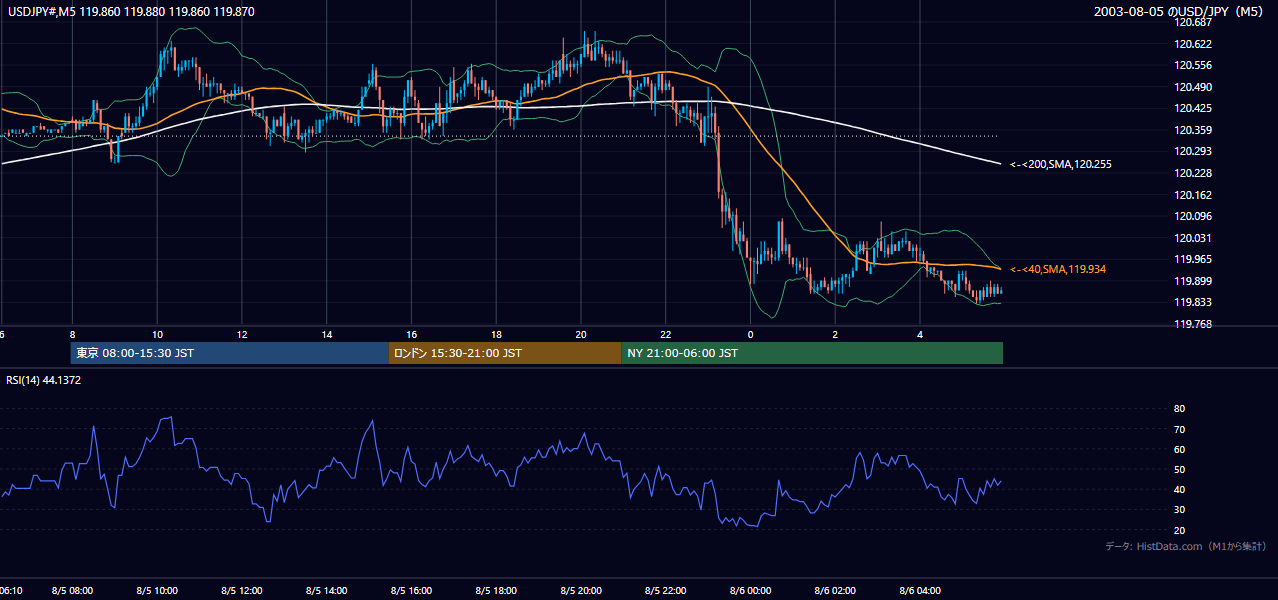Image resolution: width=1278 pixels, height=600 pixels.
Task: Click hour tick 0 under price chart
Action: [x=750, y=334]
